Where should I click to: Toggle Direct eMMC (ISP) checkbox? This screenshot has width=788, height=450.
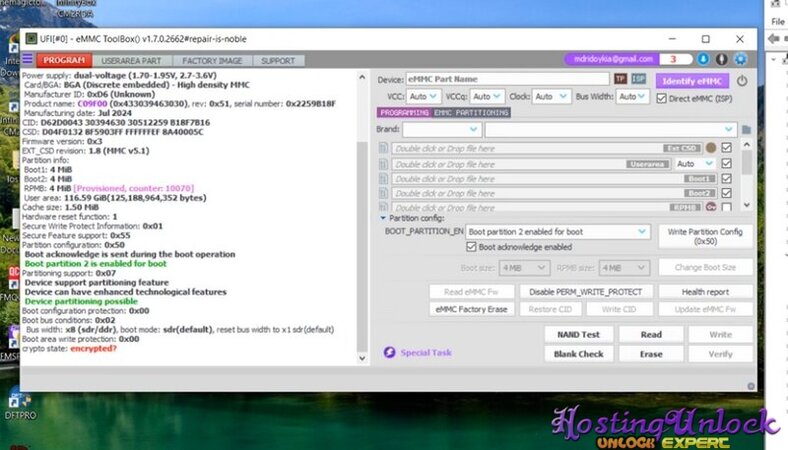pyautogui.click(x=661, y=98)
